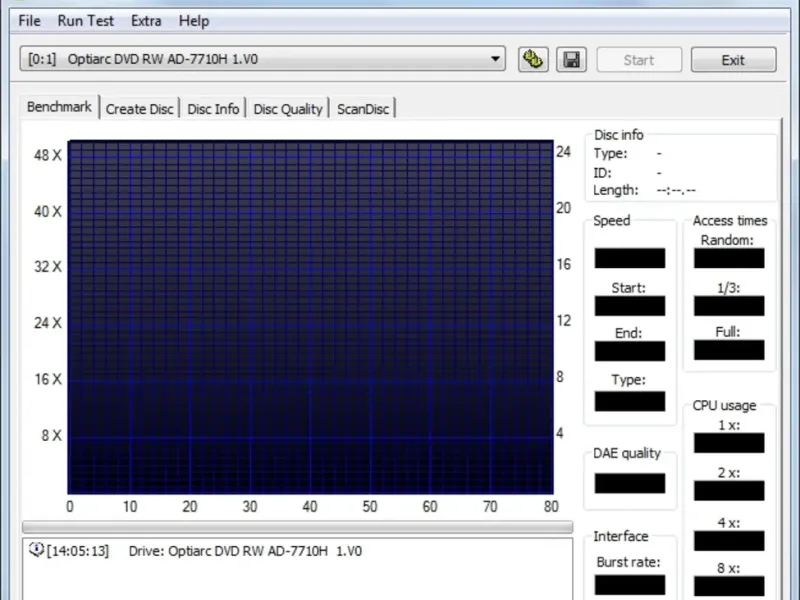This screenshot has width=800, height=600.
Task: Select the Benchmark tab
Action: click(x=59, y=107)
